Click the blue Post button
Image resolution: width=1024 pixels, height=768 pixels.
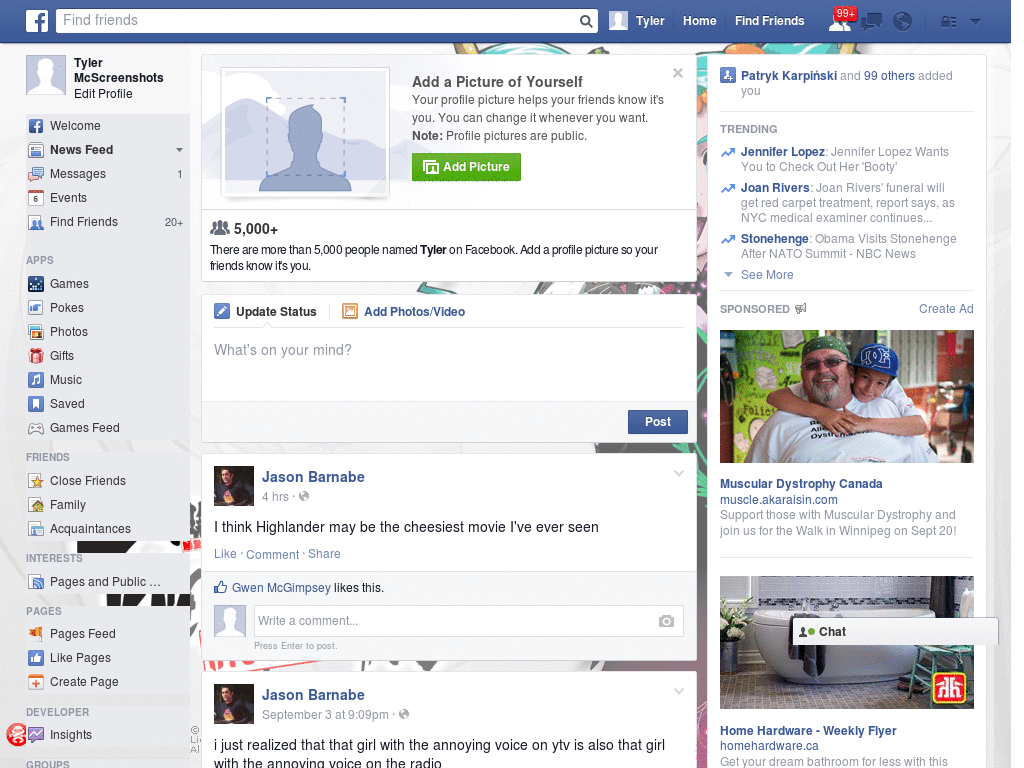(658, 422)
